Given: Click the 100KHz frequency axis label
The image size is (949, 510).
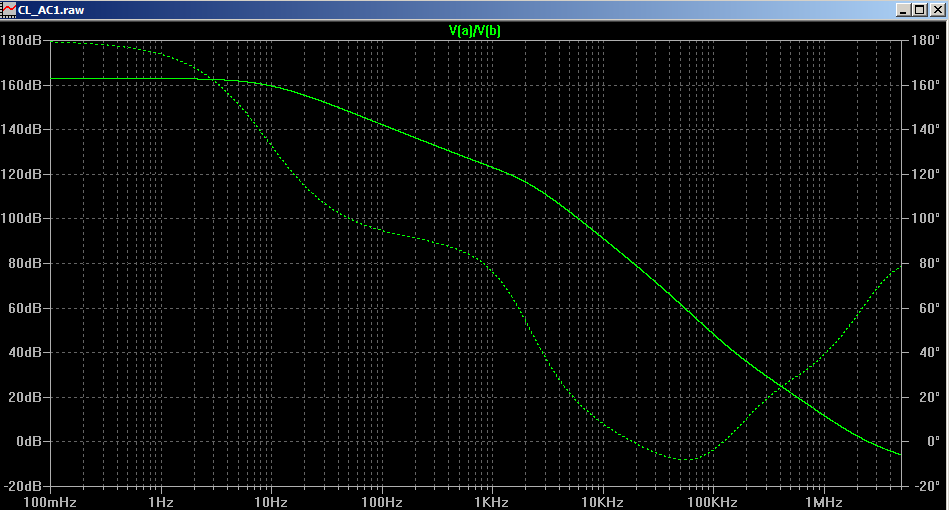Looking at the screenshot, I should [712, 502].
